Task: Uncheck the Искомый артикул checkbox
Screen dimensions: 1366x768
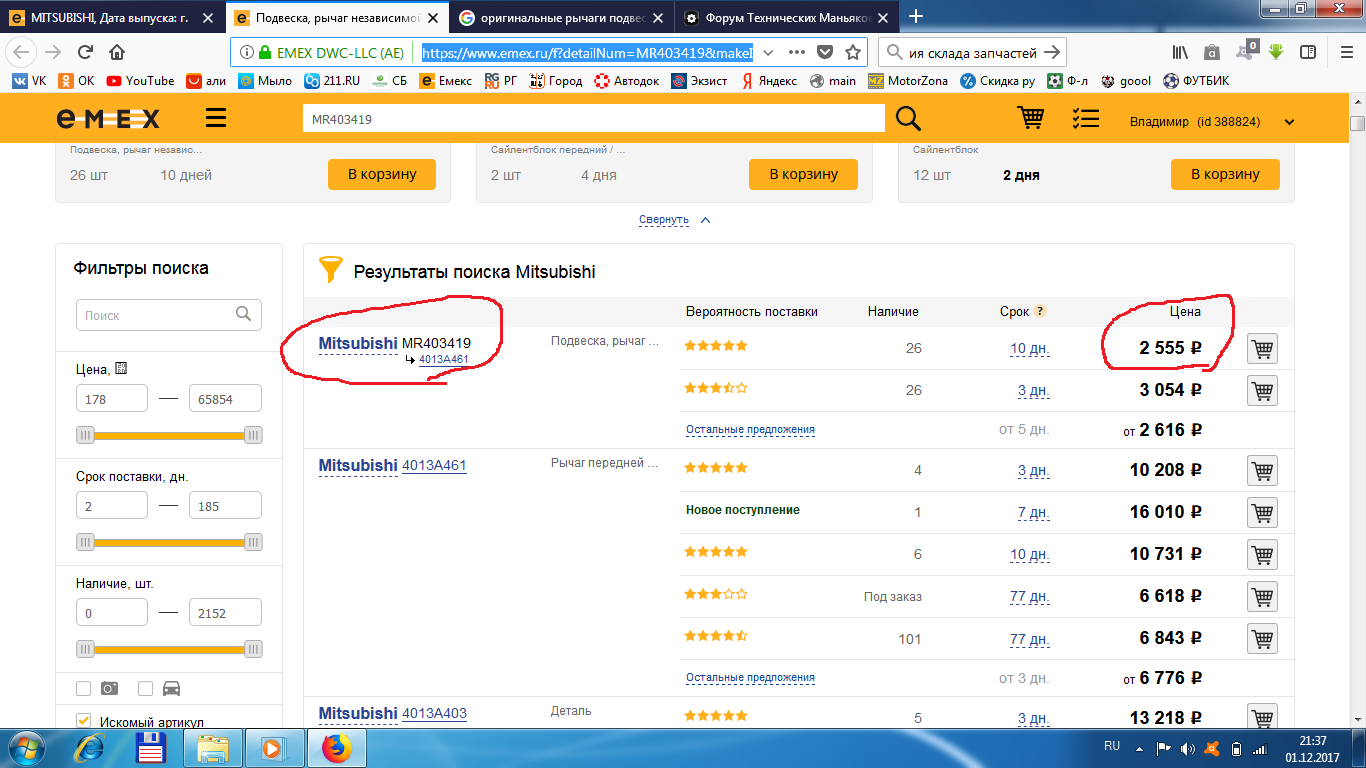Action: [x=84, y=721]
